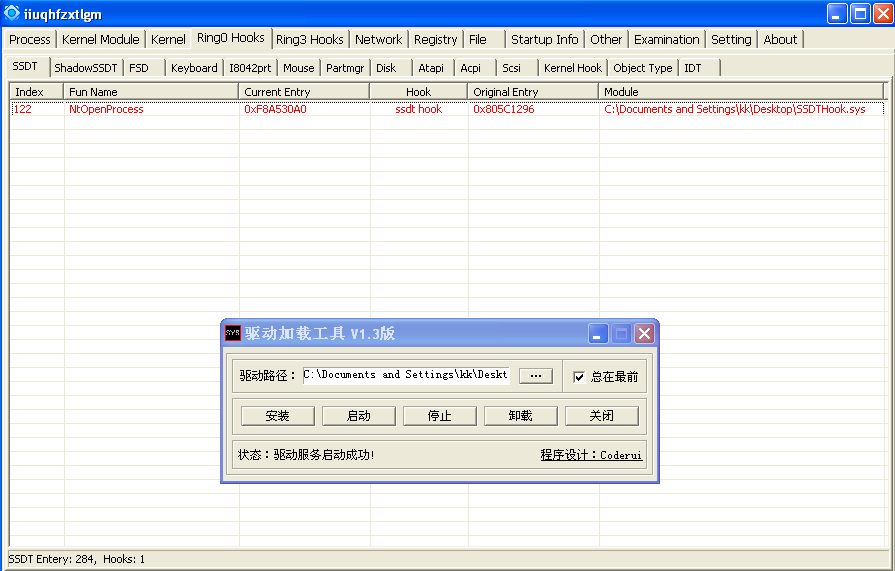
Task: Toggle 总在最前 always-on-top checkbox
Action: point(579,377)
